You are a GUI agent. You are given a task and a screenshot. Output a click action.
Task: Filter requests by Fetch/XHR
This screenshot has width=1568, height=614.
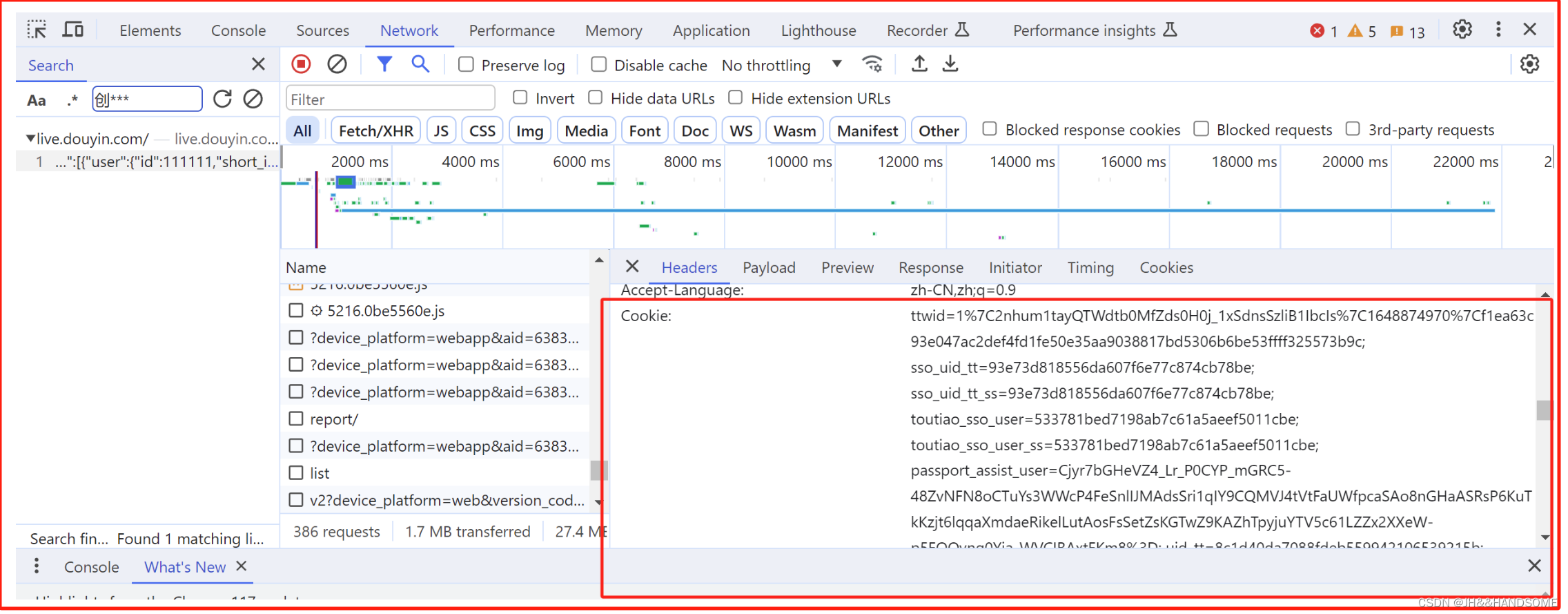tap(375, 131)
